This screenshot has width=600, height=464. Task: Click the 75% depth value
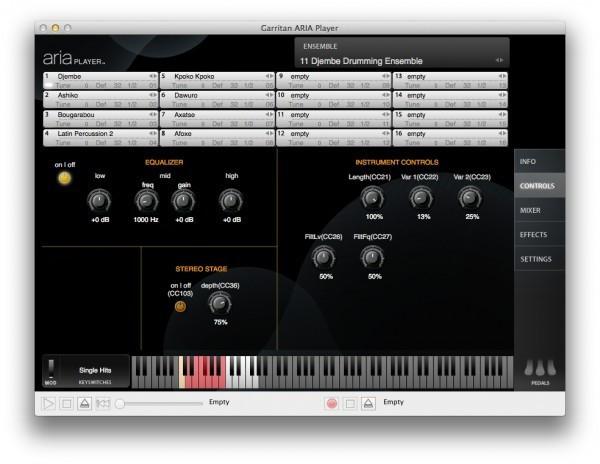tap(220, 322)
